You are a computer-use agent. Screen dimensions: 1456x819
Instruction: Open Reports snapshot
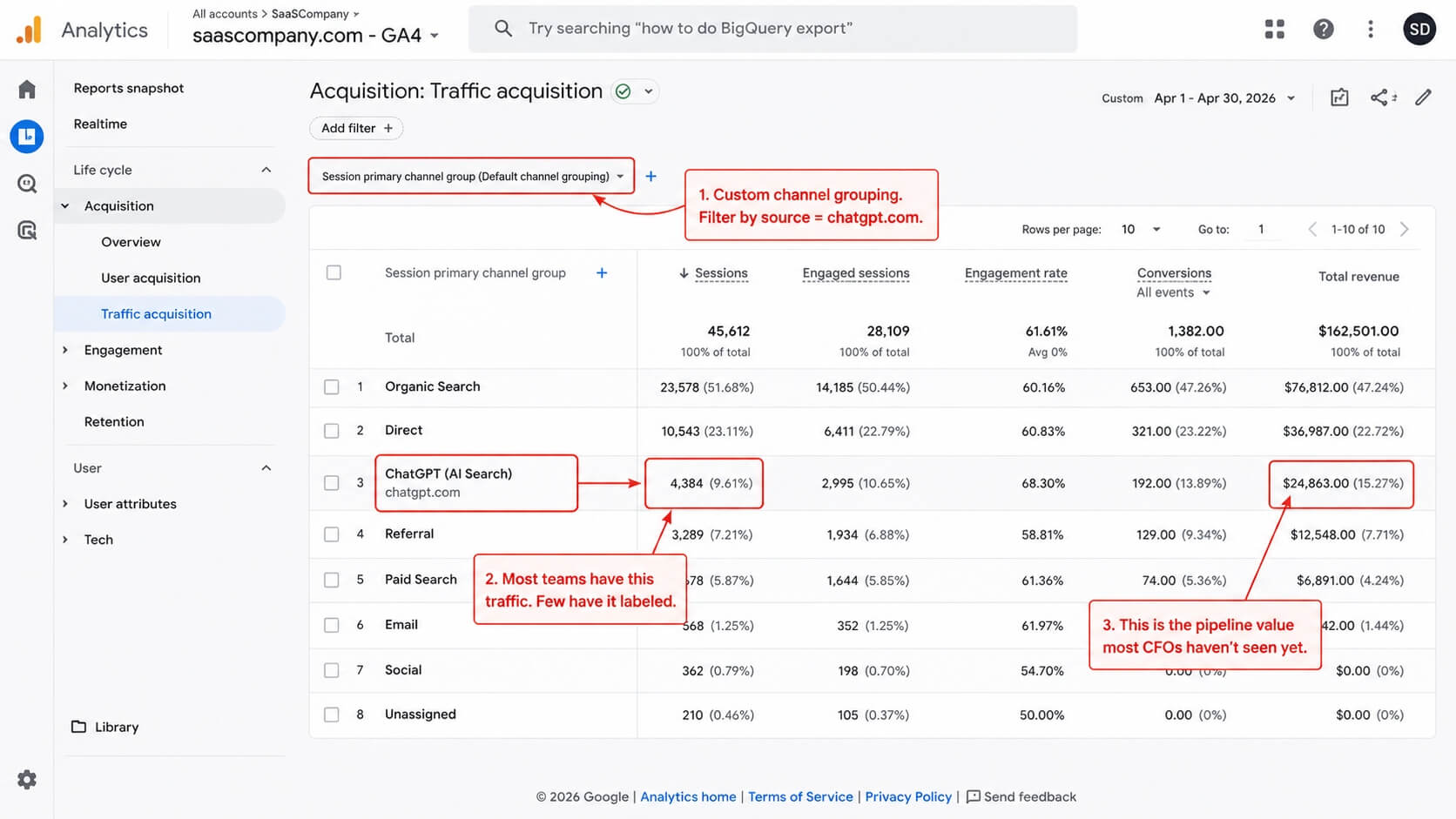click(x=129, y=88)
